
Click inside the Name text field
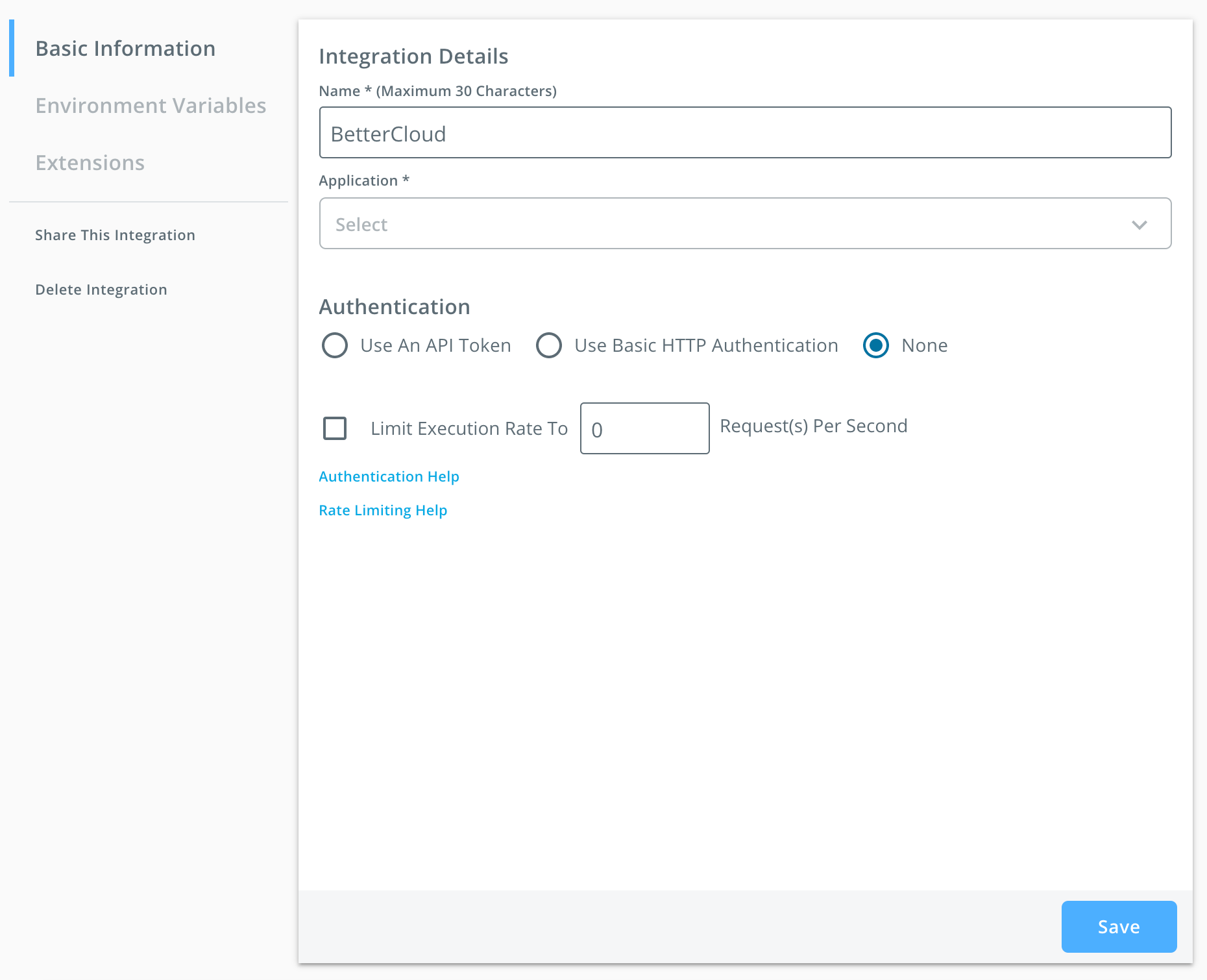[x=745, y=132]
